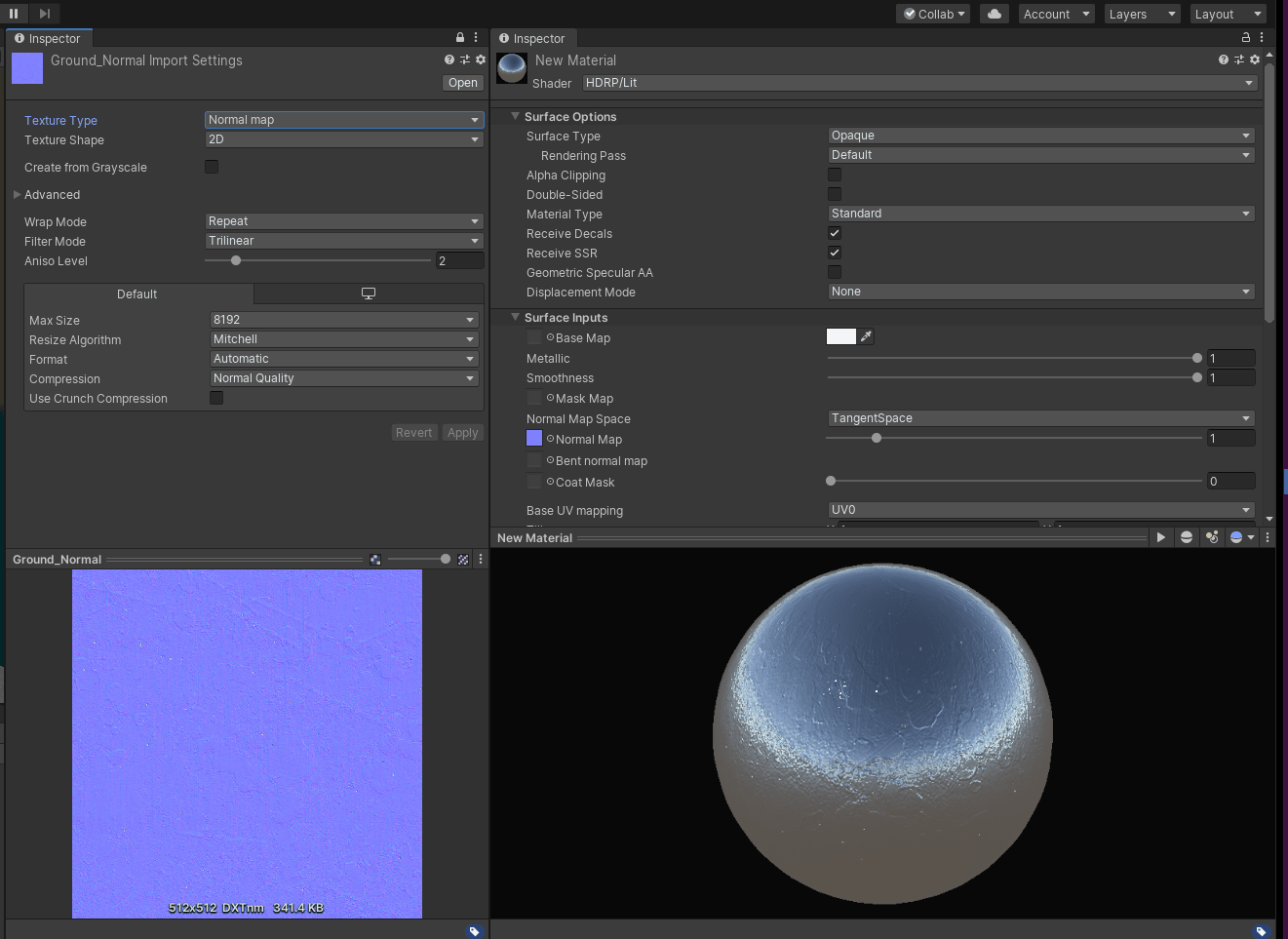
Task: Toggle alpha checkerboard view in texture preview
Action: pyautogui.click(x=462, y=559)
